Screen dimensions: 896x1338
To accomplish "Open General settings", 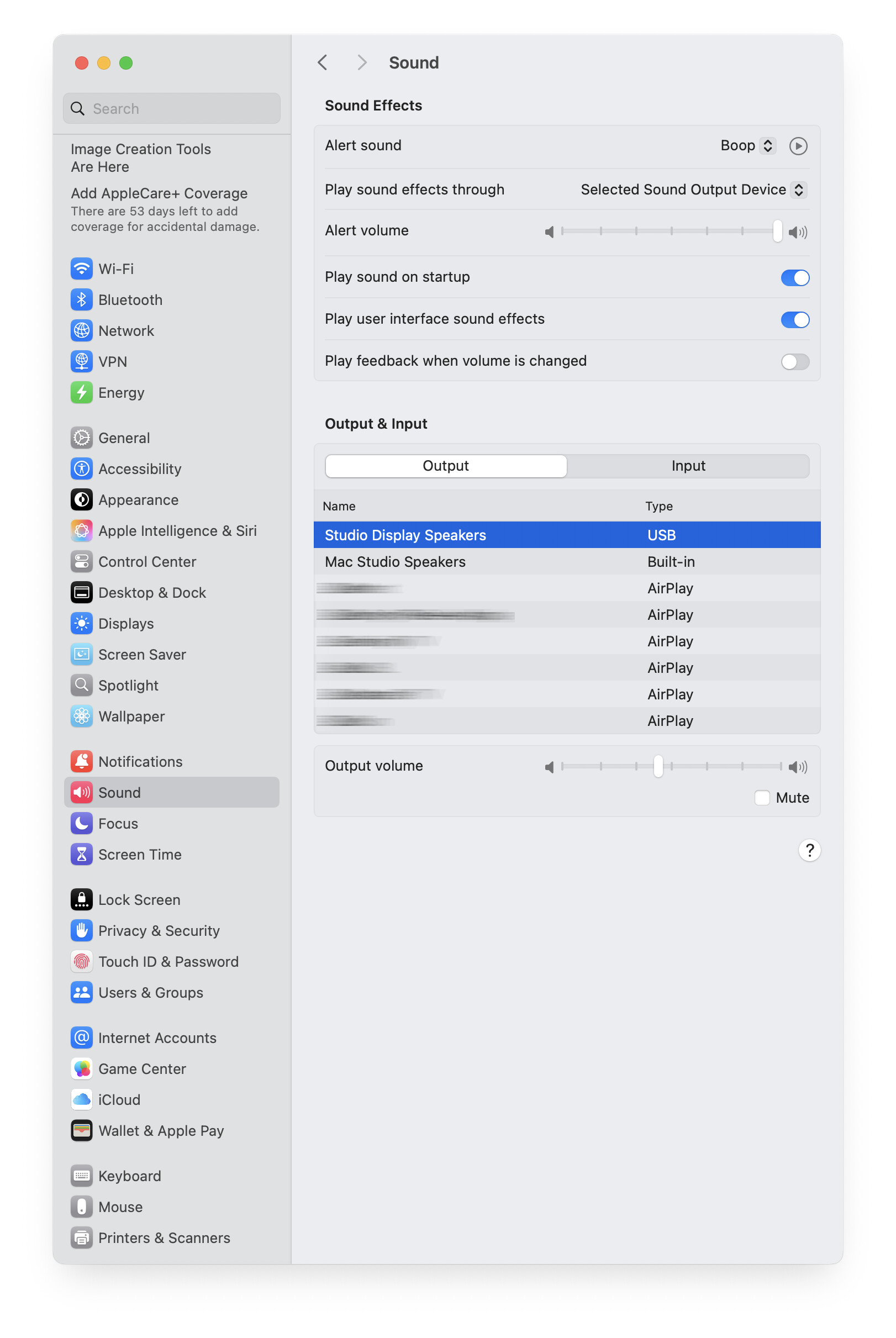I will 171,438.
